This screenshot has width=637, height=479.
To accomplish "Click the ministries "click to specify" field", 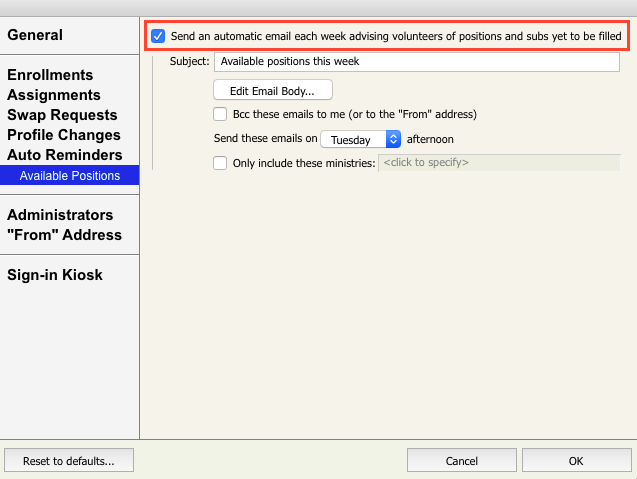I will tap(498, 163).
